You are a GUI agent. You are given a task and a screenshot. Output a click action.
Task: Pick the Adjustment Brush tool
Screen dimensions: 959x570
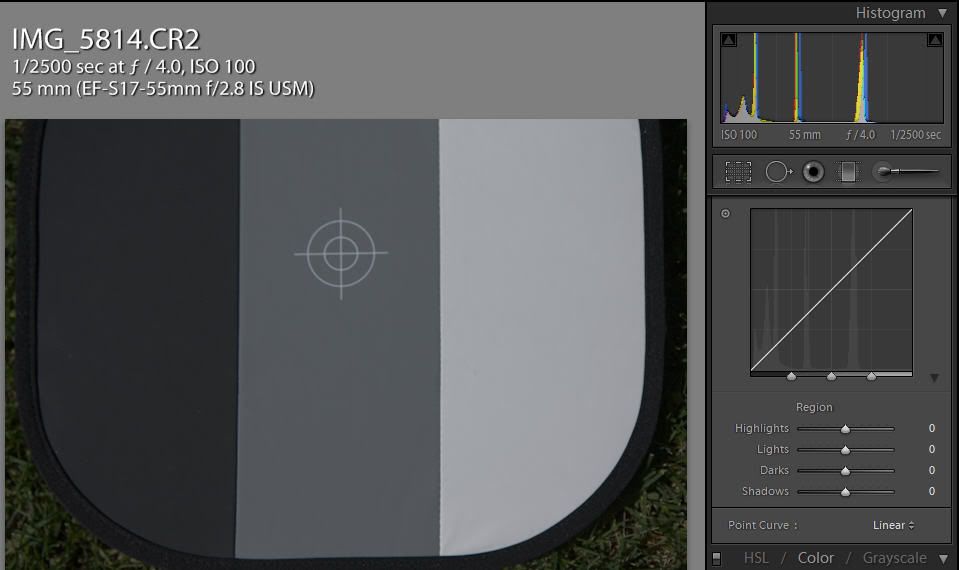(906, 172)
